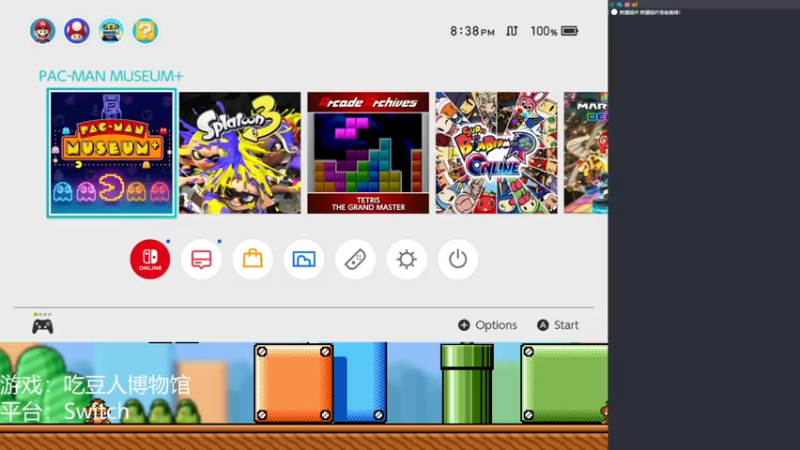Click the gamepad controller status icon
Screen dimensions: 800x450
click(x=42, y=326)
